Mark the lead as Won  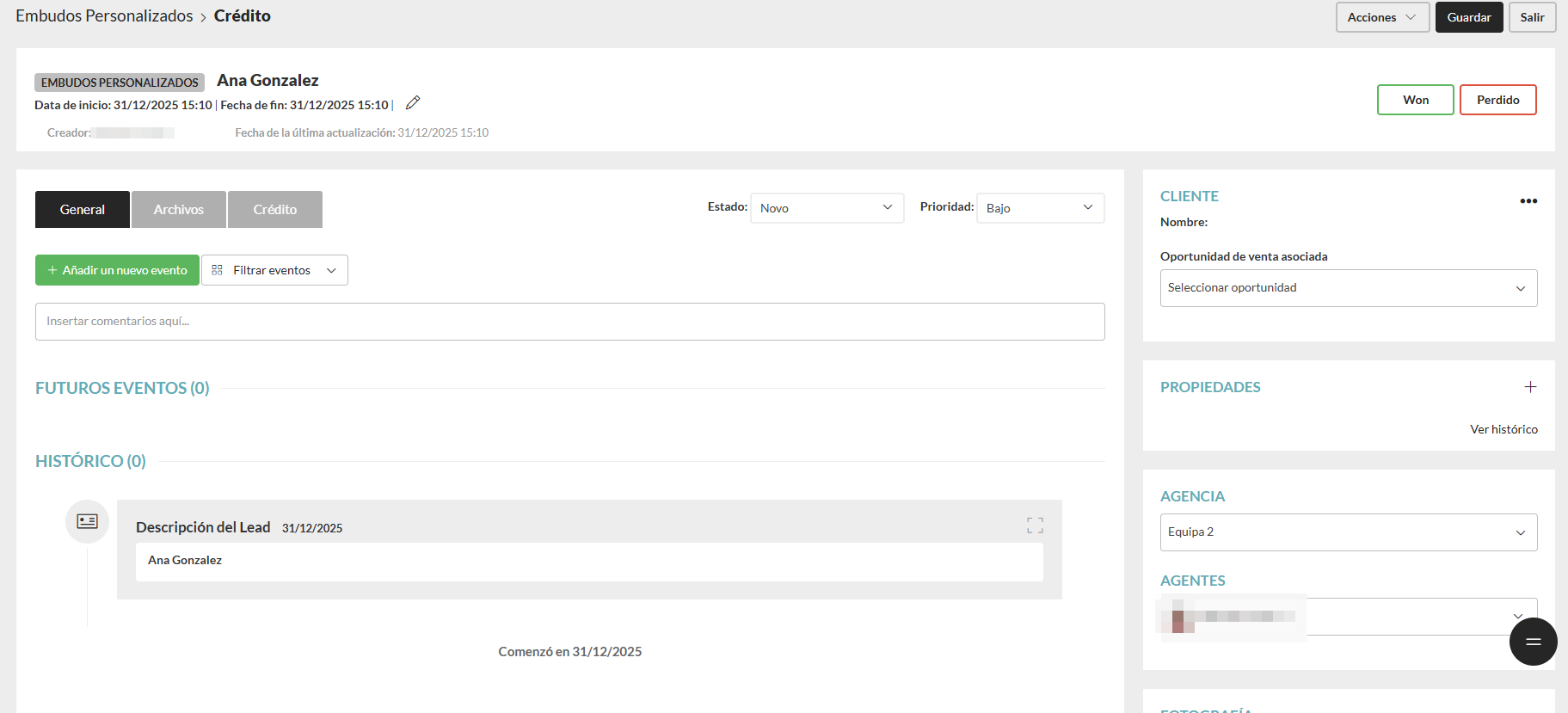tap(1415, 100)
